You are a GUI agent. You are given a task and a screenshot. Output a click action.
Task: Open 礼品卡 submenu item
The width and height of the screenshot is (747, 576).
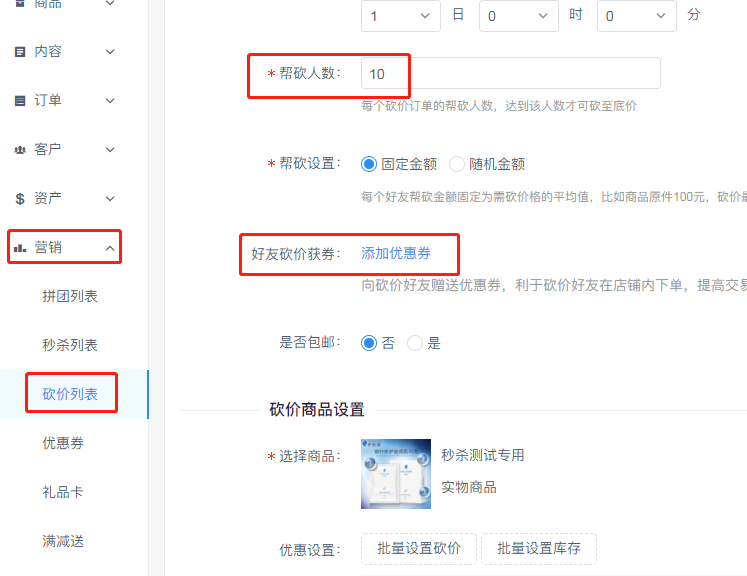[x=63, y=492]
